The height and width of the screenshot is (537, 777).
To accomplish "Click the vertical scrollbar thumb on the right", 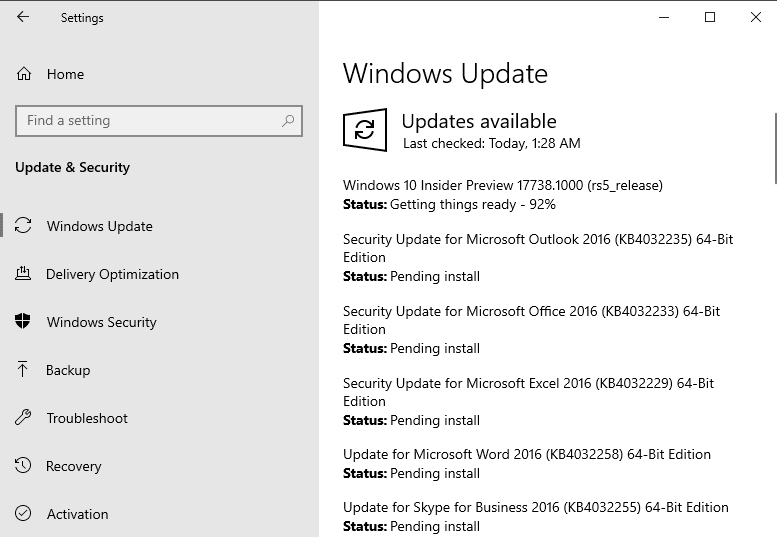I will pyautogui.click(x=775, y=148).
